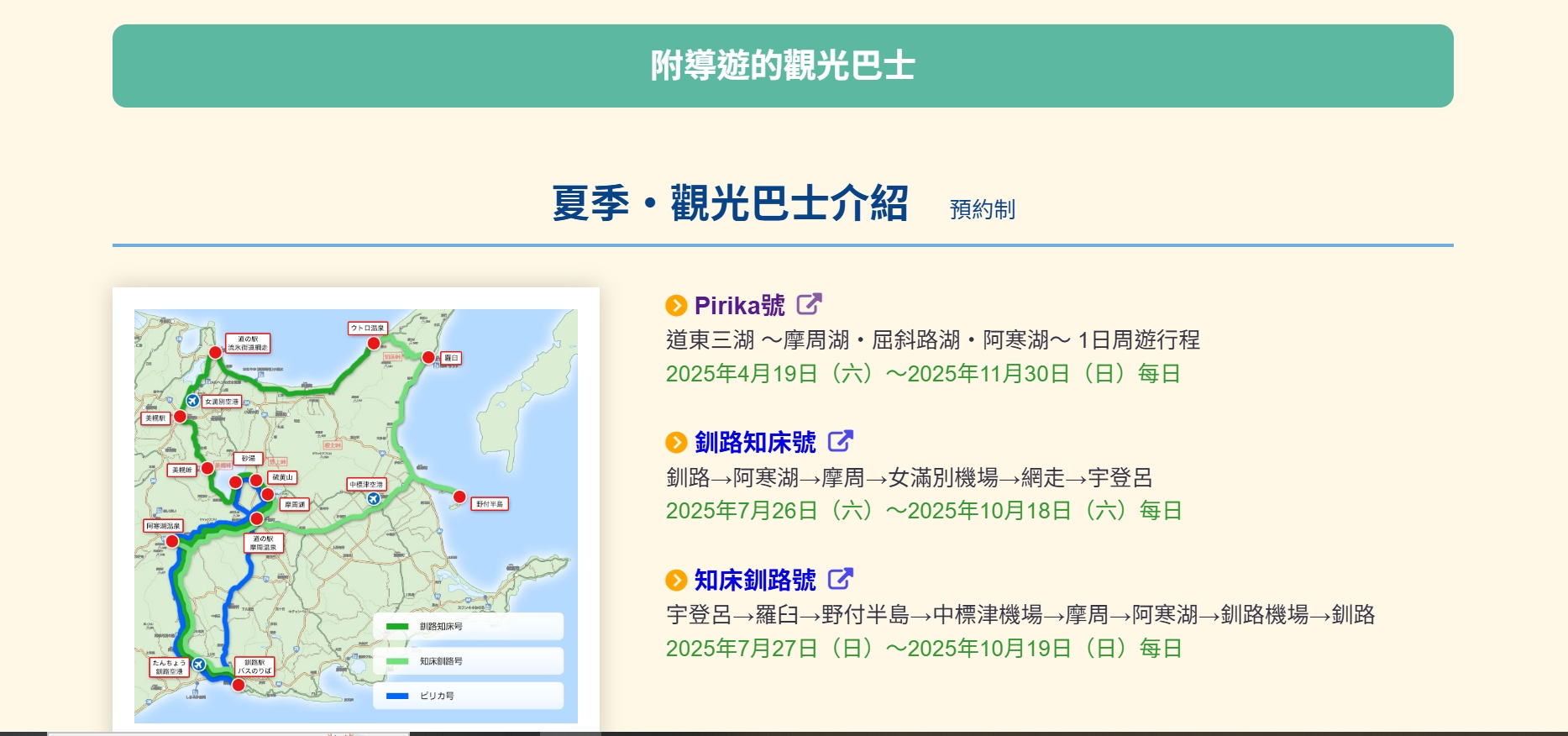The image size is (1568, 736).
Task: Open the 釧路知床號 bus link
Action: (755, 443)
